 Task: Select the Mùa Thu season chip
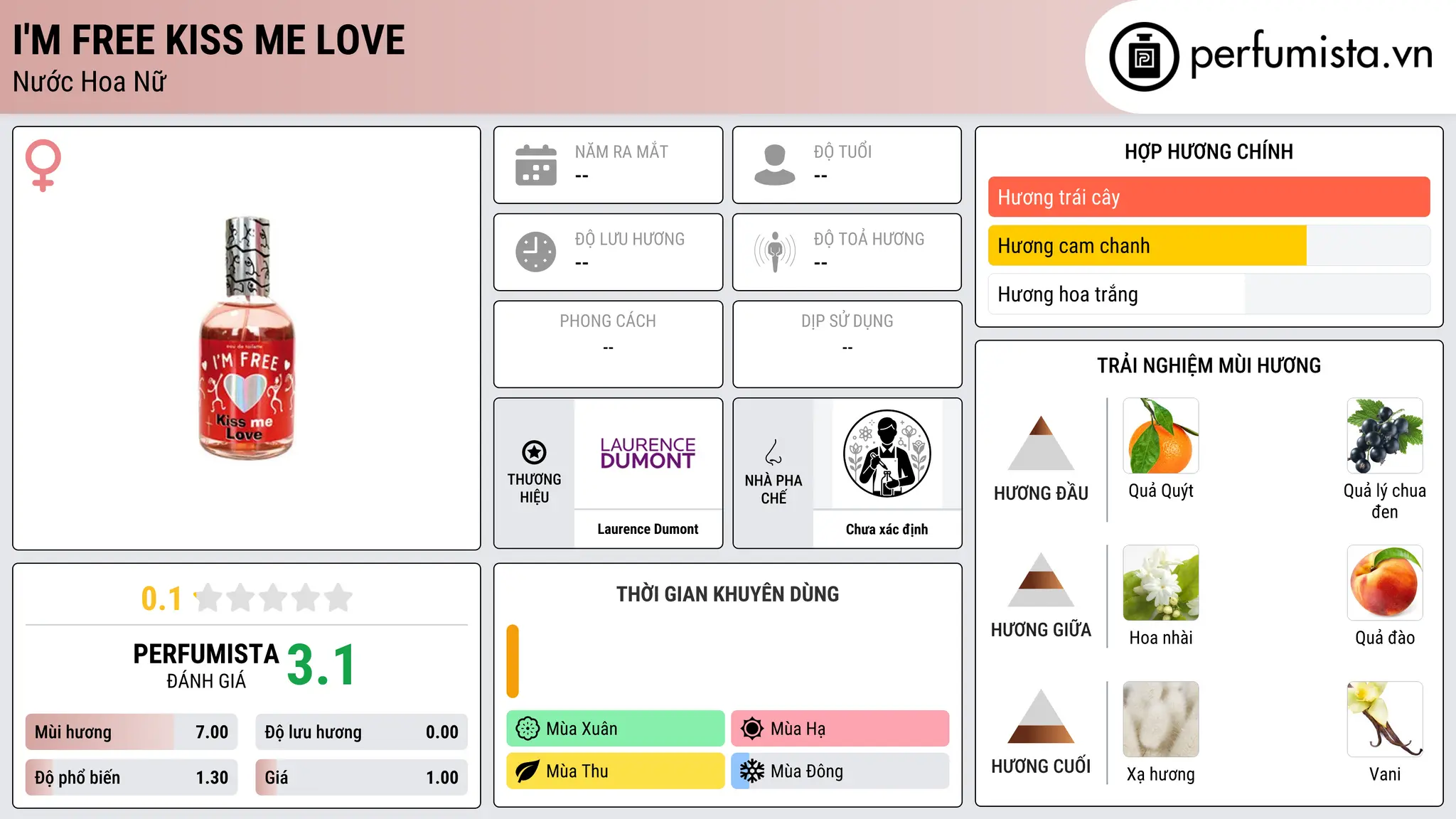(616, 771)
